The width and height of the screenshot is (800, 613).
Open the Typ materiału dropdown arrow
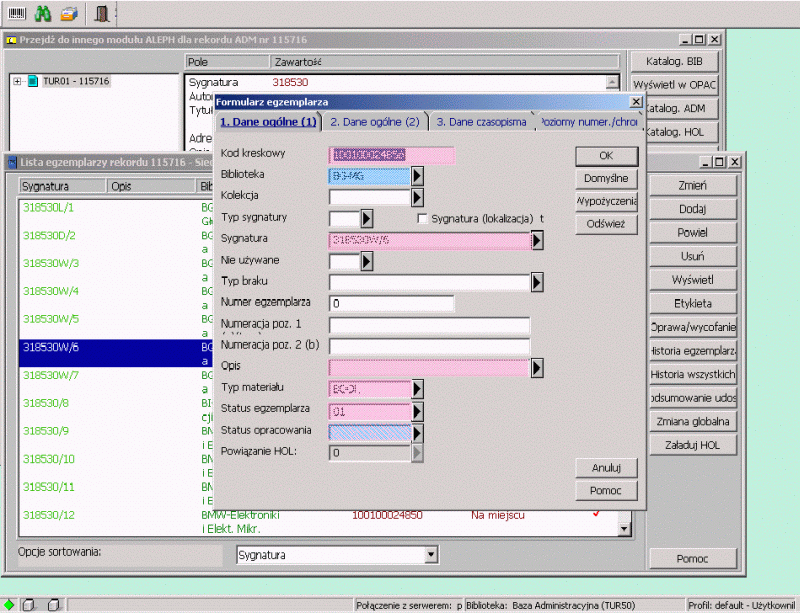417,389
